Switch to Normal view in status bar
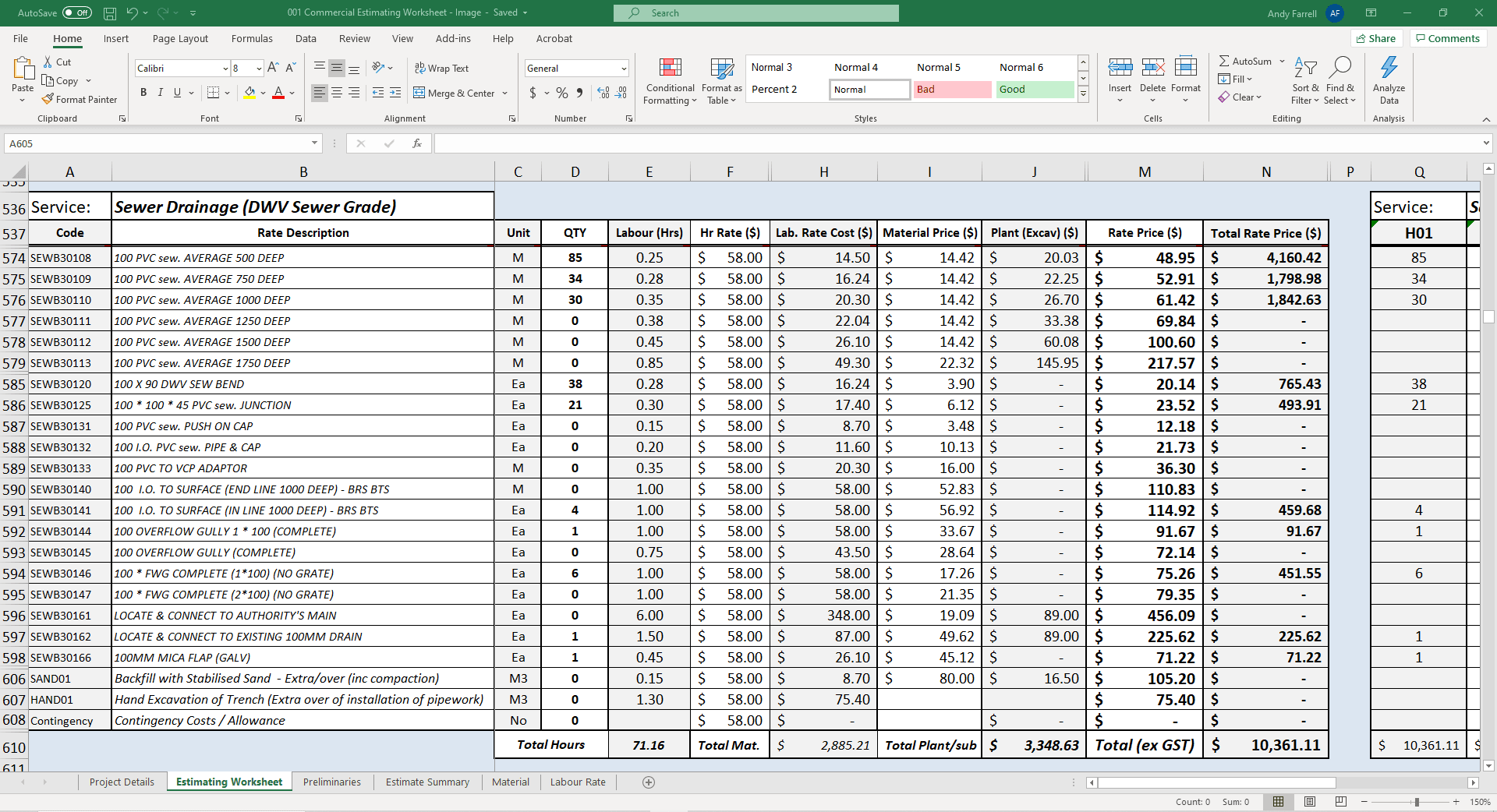 point(1279,802)
